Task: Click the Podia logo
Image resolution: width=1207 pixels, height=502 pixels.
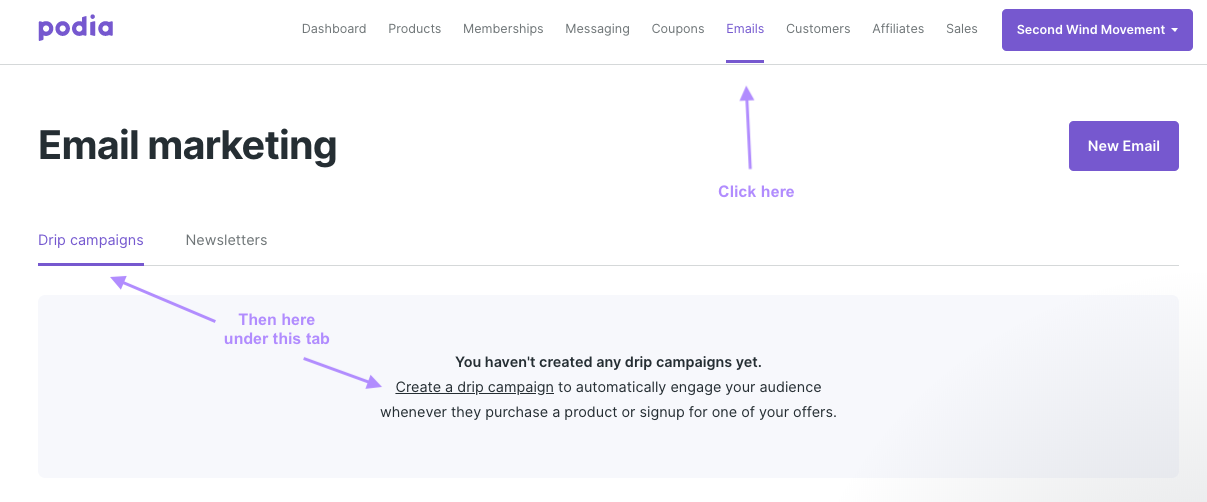Action: (75, 28)
